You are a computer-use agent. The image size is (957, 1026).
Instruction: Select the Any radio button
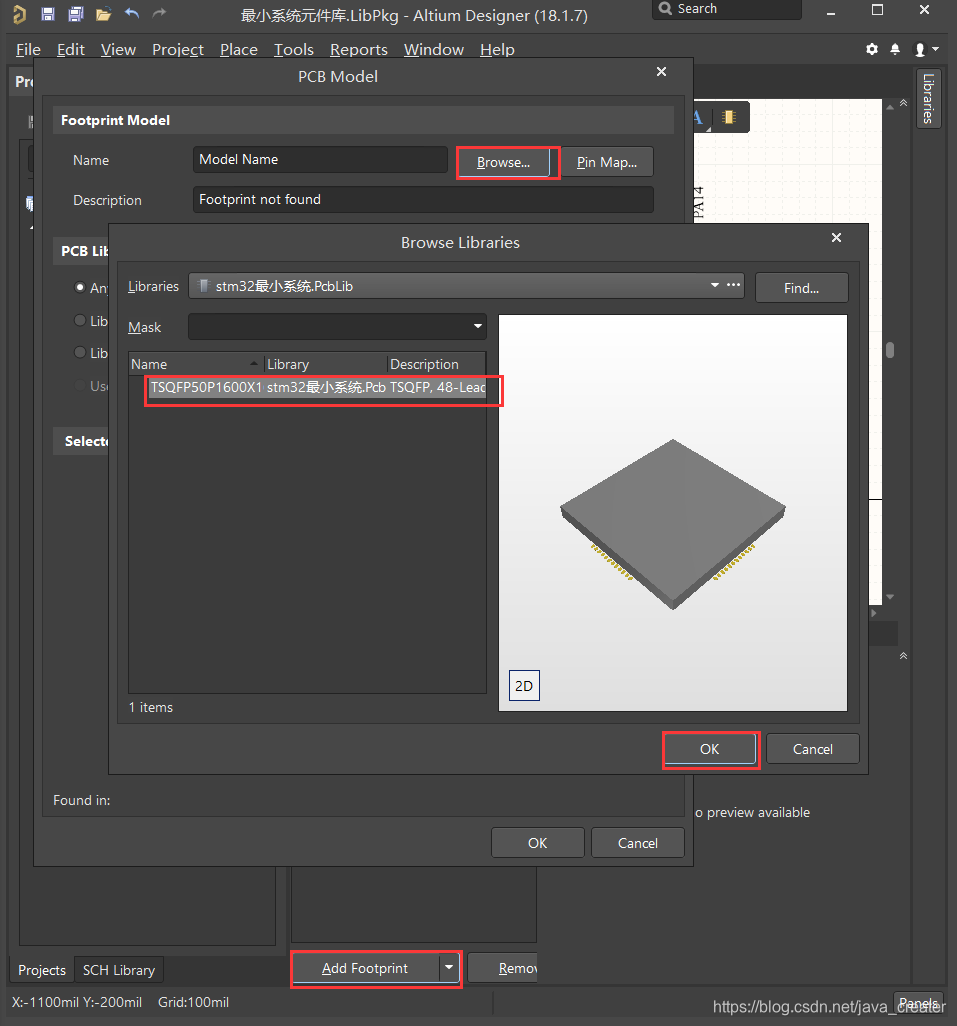tap(80, 287)
